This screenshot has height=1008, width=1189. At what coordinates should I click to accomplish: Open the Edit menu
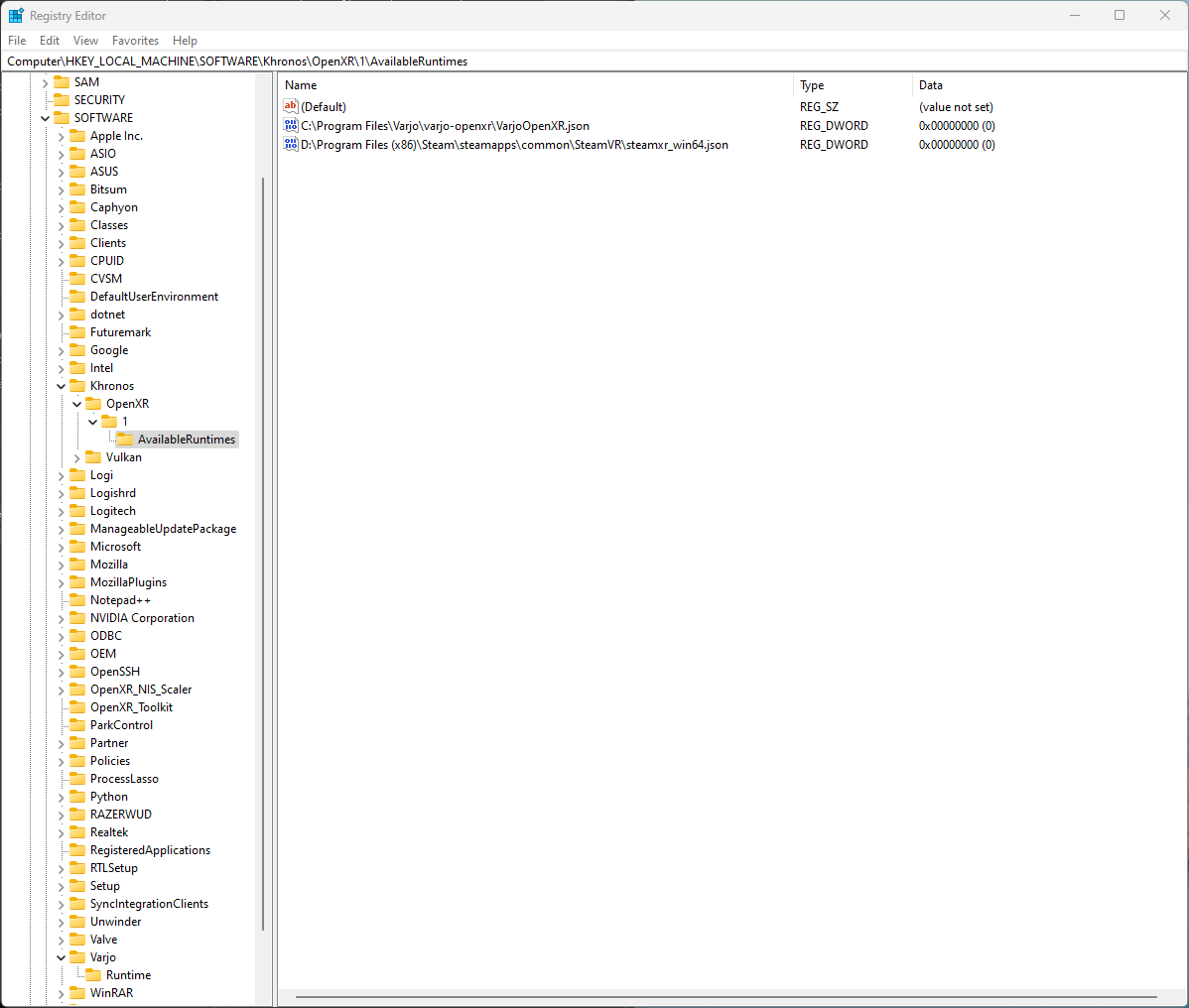click(x=50, y=40)
